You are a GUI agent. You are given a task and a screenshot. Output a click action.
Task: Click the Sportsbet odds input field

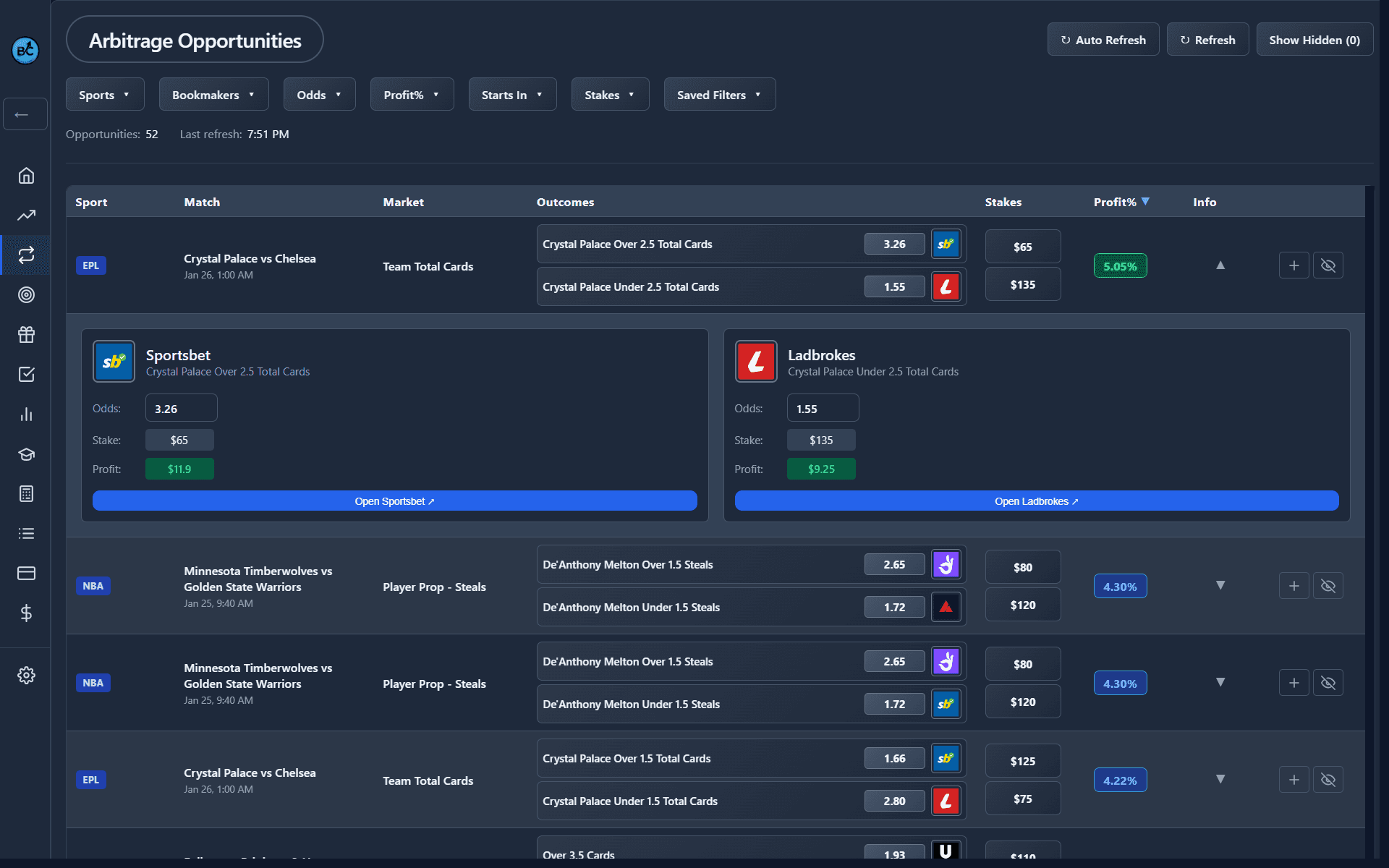pyautogui.click(x=181, y=409)
